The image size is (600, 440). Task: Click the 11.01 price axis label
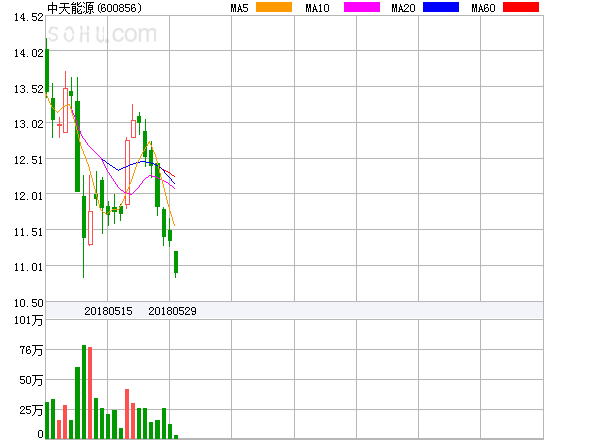click(x=29, y=267)
